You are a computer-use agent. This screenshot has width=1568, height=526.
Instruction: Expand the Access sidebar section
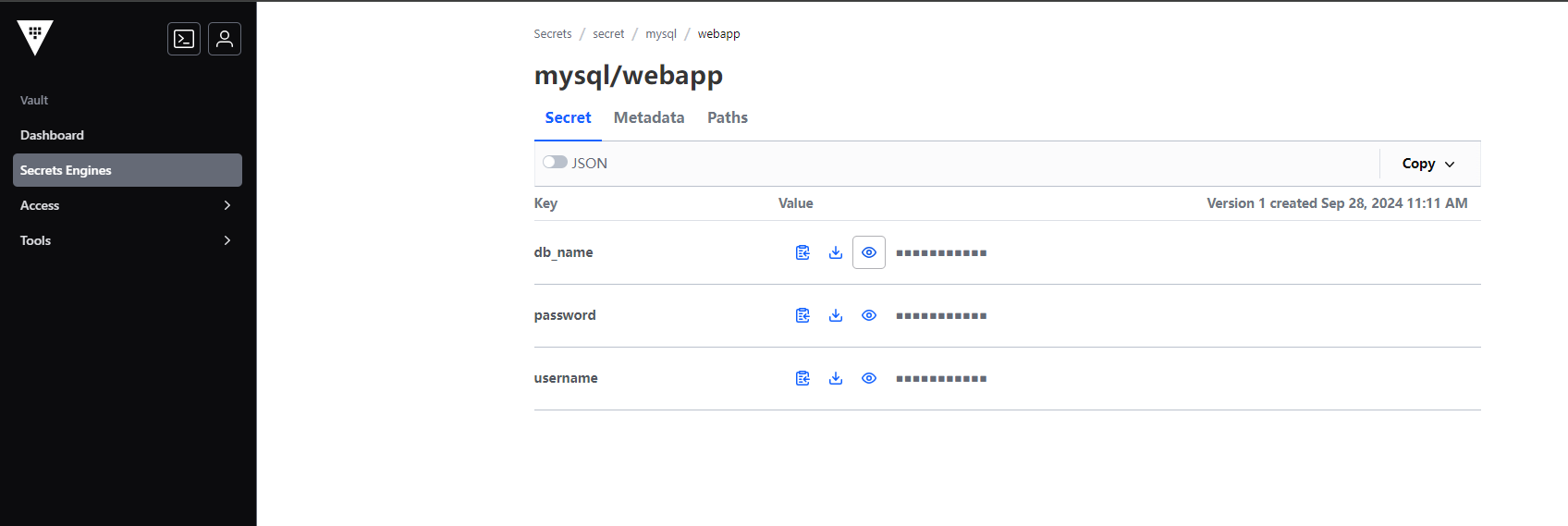click(128, 205)
